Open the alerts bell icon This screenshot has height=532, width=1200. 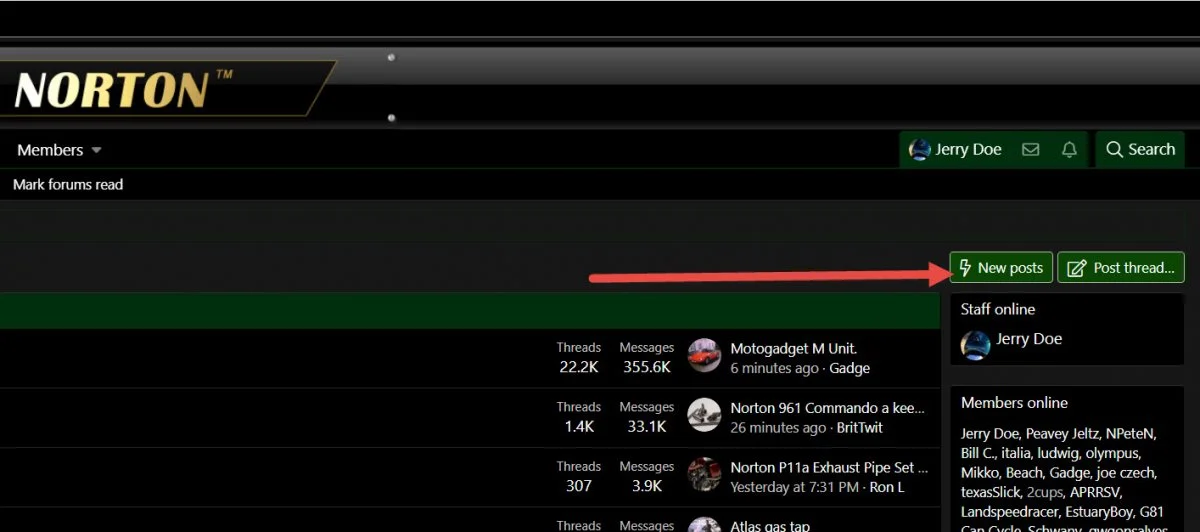click(x=1069, y=150)
